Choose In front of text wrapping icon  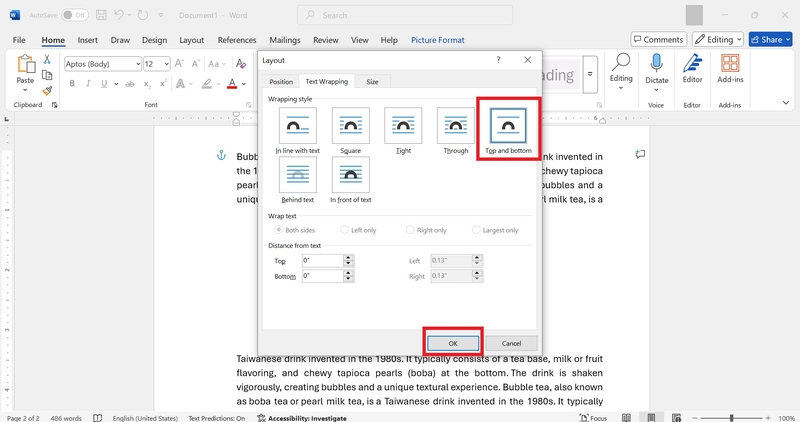pyautogui.click(x=351, y=175)
